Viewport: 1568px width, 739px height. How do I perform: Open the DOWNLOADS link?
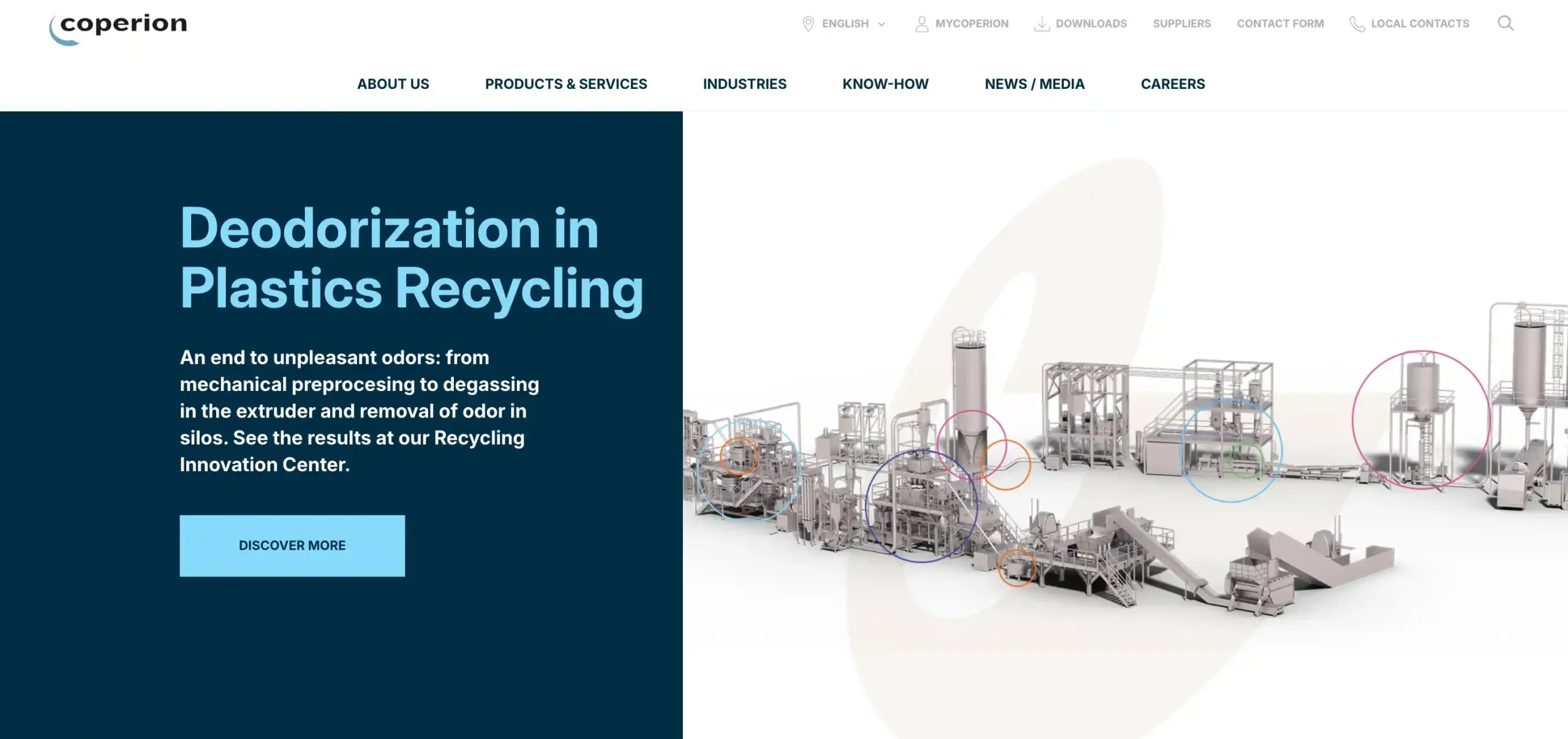[x=1091, y=24]
